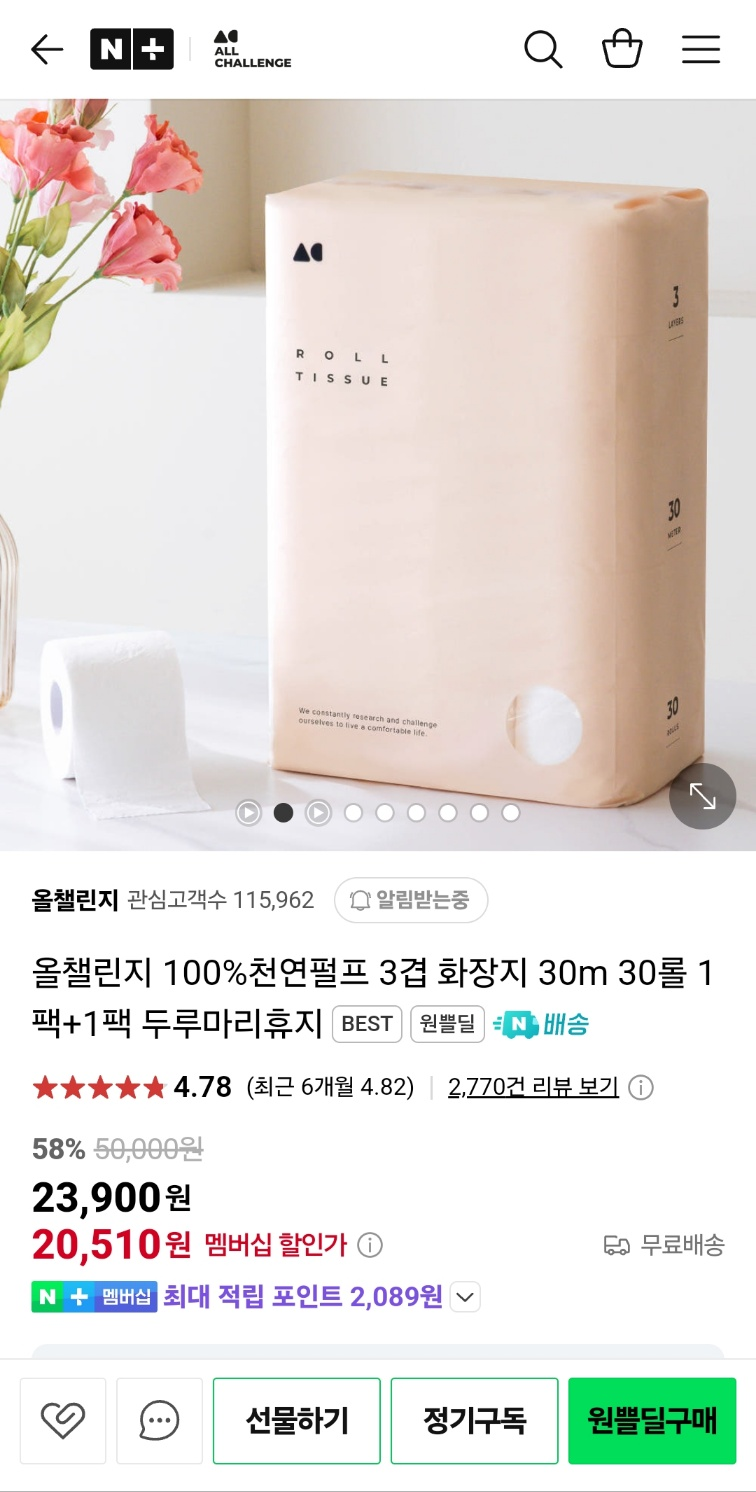Open the 2,770건 리뷰 보기 link
The height and width of the screenshot is (1492, 756).
click(533, 1087)
